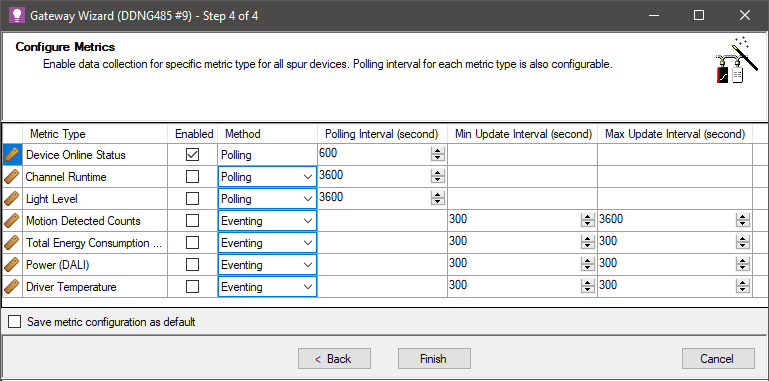Minimize the Gateway Wizard window
Image resolution: width=769 pixels, height=381 pixels.
653,16
